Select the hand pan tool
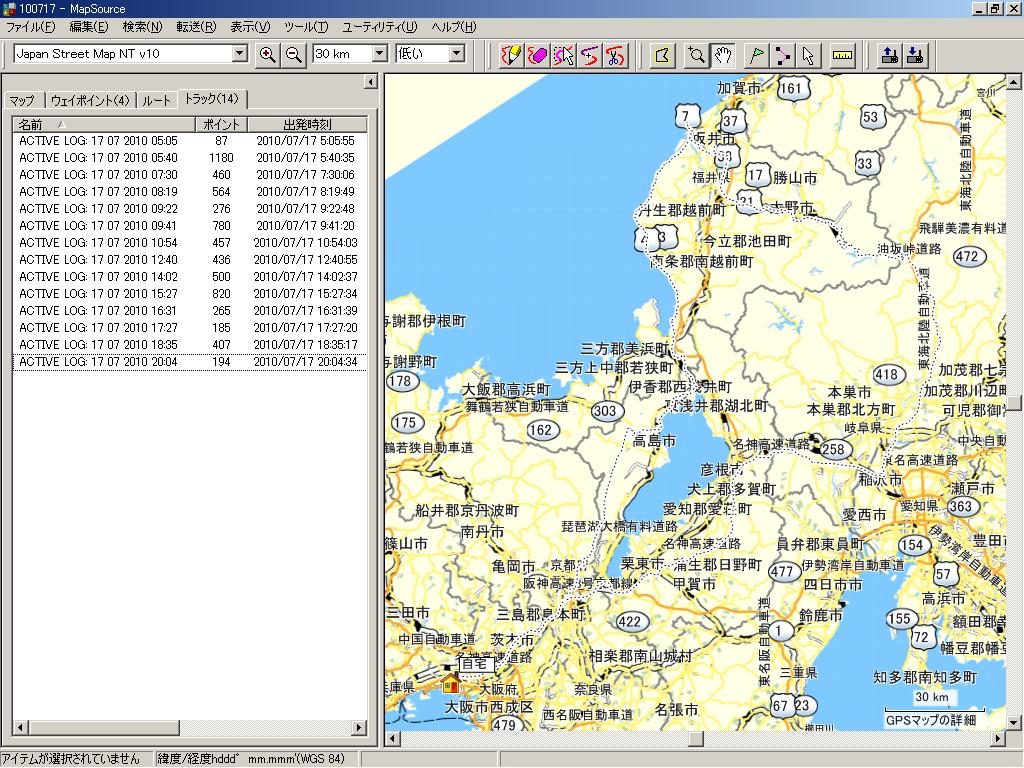 click(x=723, y=55)
